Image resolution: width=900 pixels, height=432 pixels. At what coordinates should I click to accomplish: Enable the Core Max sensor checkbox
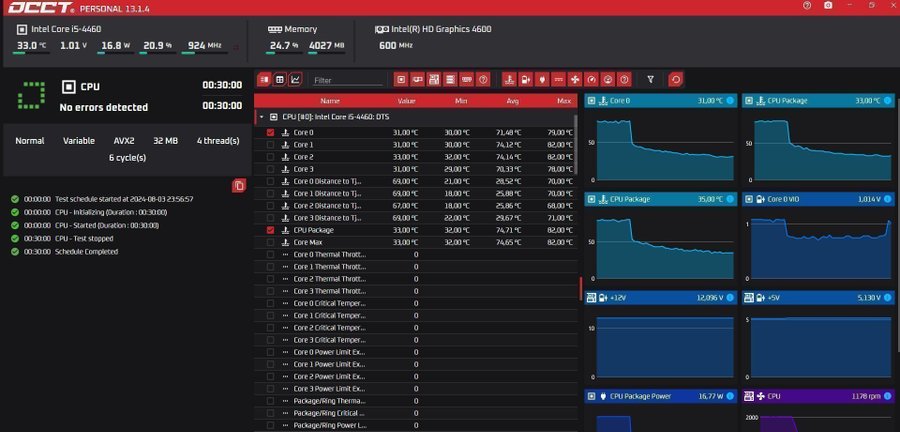270,242
